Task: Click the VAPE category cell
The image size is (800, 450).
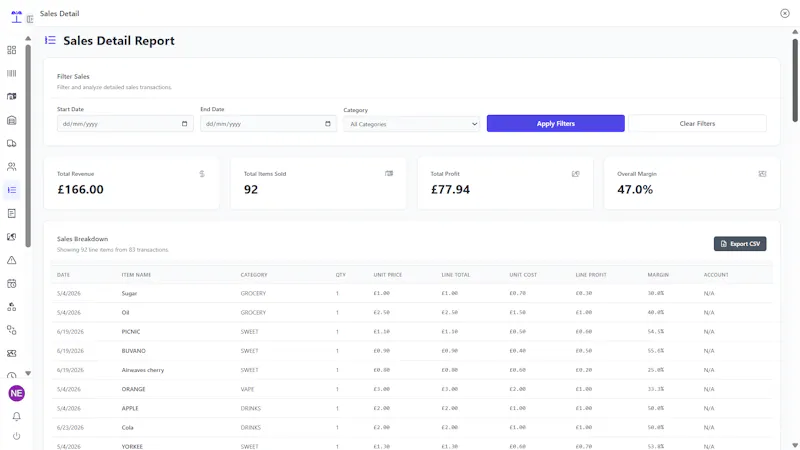Action: pos(247,389)
